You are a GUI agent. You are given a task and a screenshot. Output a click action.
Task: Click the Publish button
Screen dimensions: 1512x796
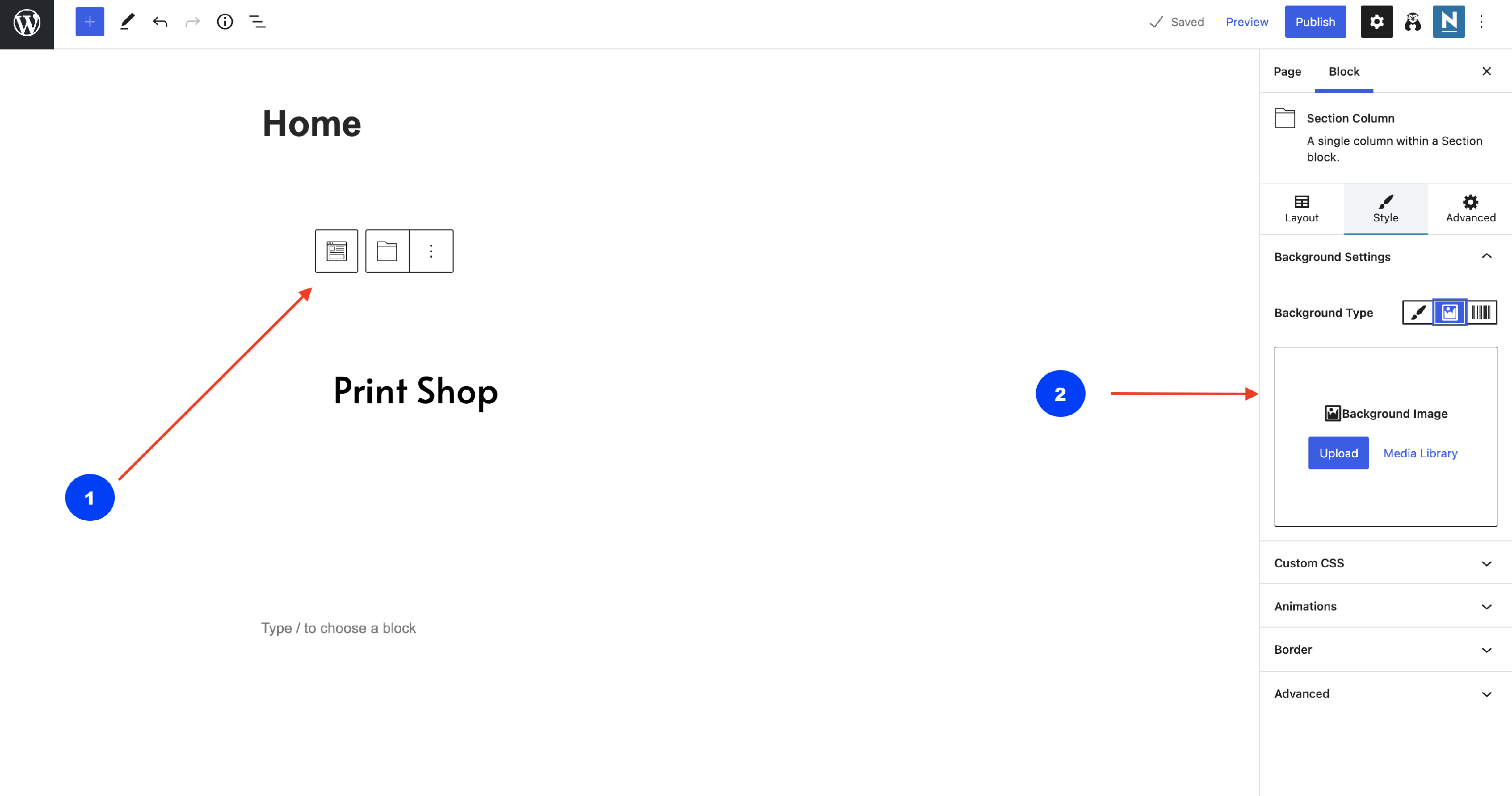coord(1315,22)
